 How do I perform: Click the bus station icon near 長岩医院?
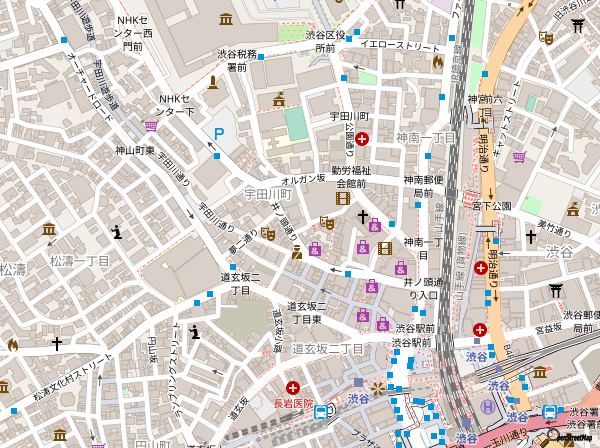tap(323, 410)
